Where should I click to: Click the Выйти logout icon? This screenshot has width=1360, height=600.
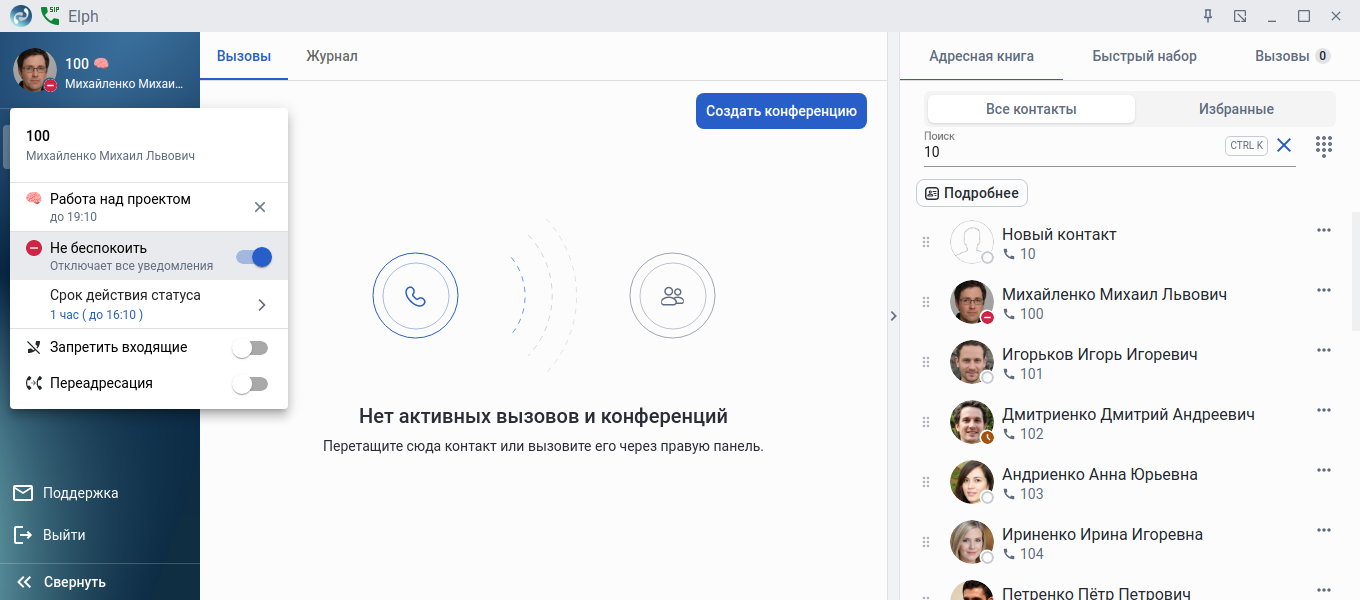[x=23, y=535]
